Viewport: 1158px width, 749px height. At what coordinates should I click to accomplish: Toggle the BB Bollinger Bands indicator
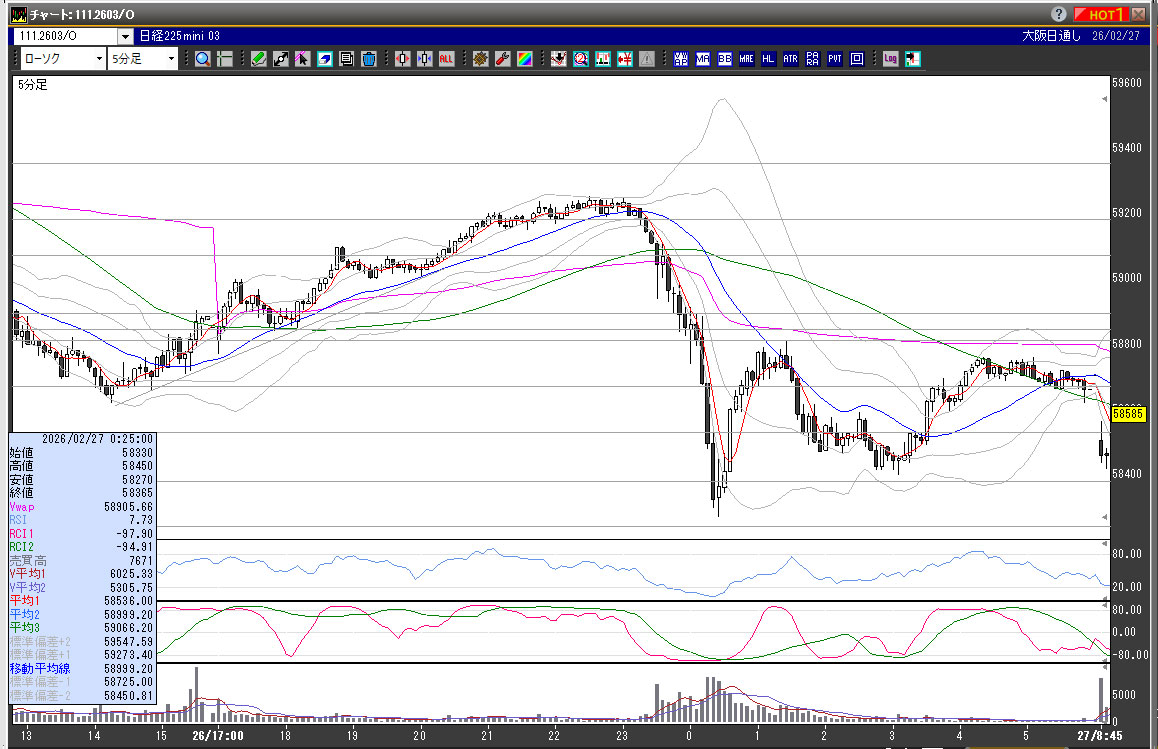click(x=725, y=59)
